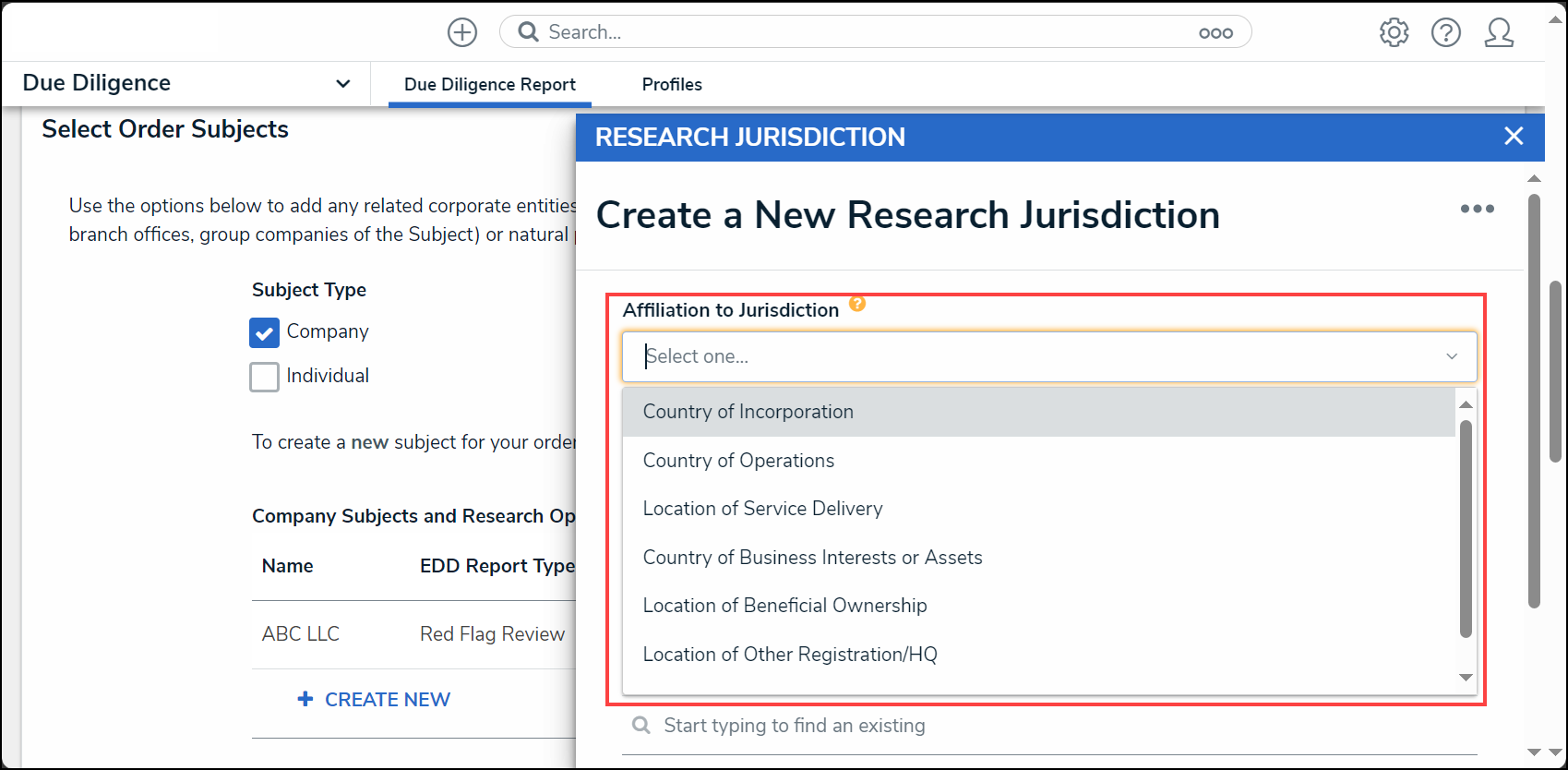Screen dimensions: 1568x770
Task: Click the dropdown list scrollbar thumb
Action: click(x=1466, y=528)
